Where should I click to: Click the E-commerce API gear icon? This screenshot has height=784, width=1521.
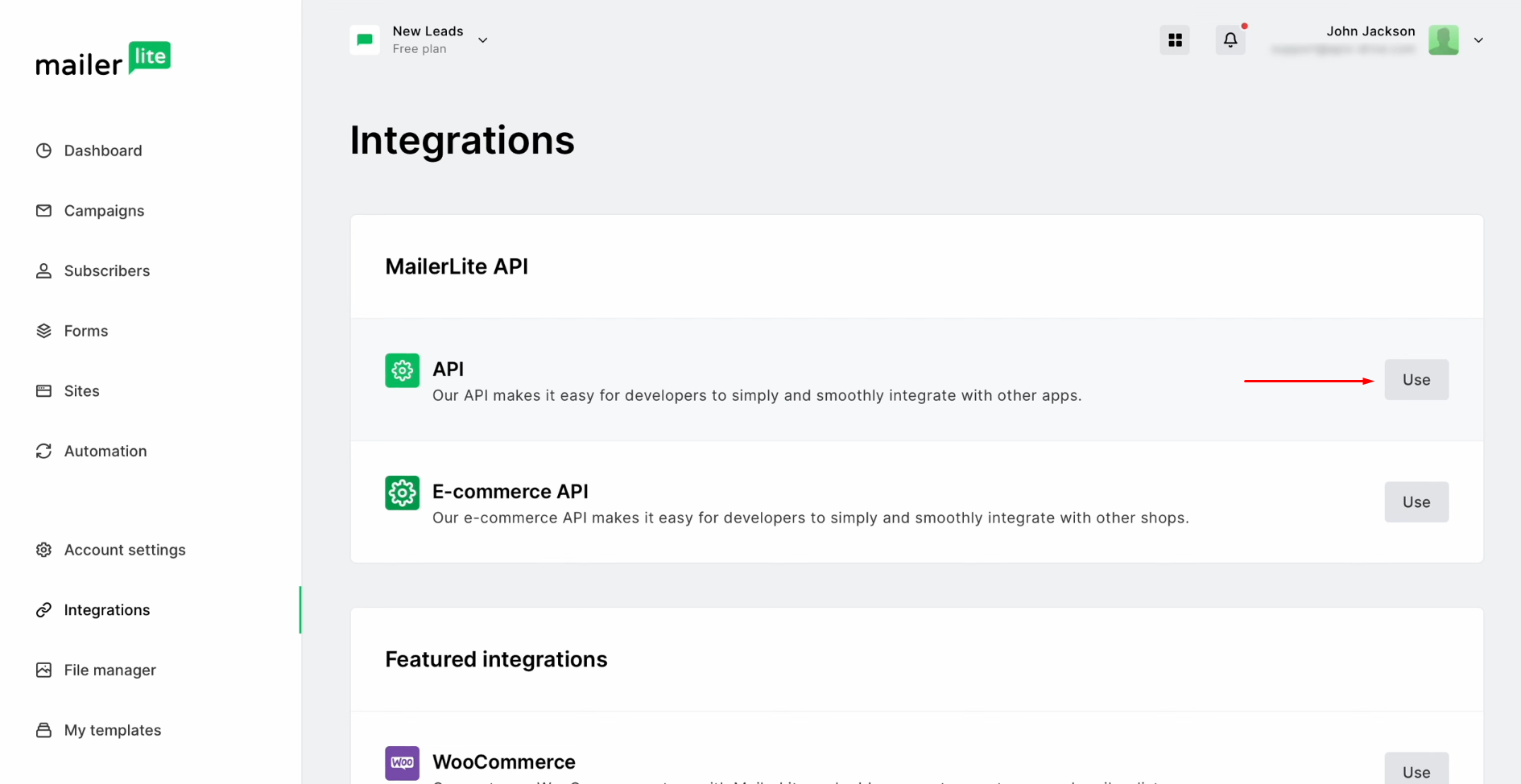tap(402, 493)
